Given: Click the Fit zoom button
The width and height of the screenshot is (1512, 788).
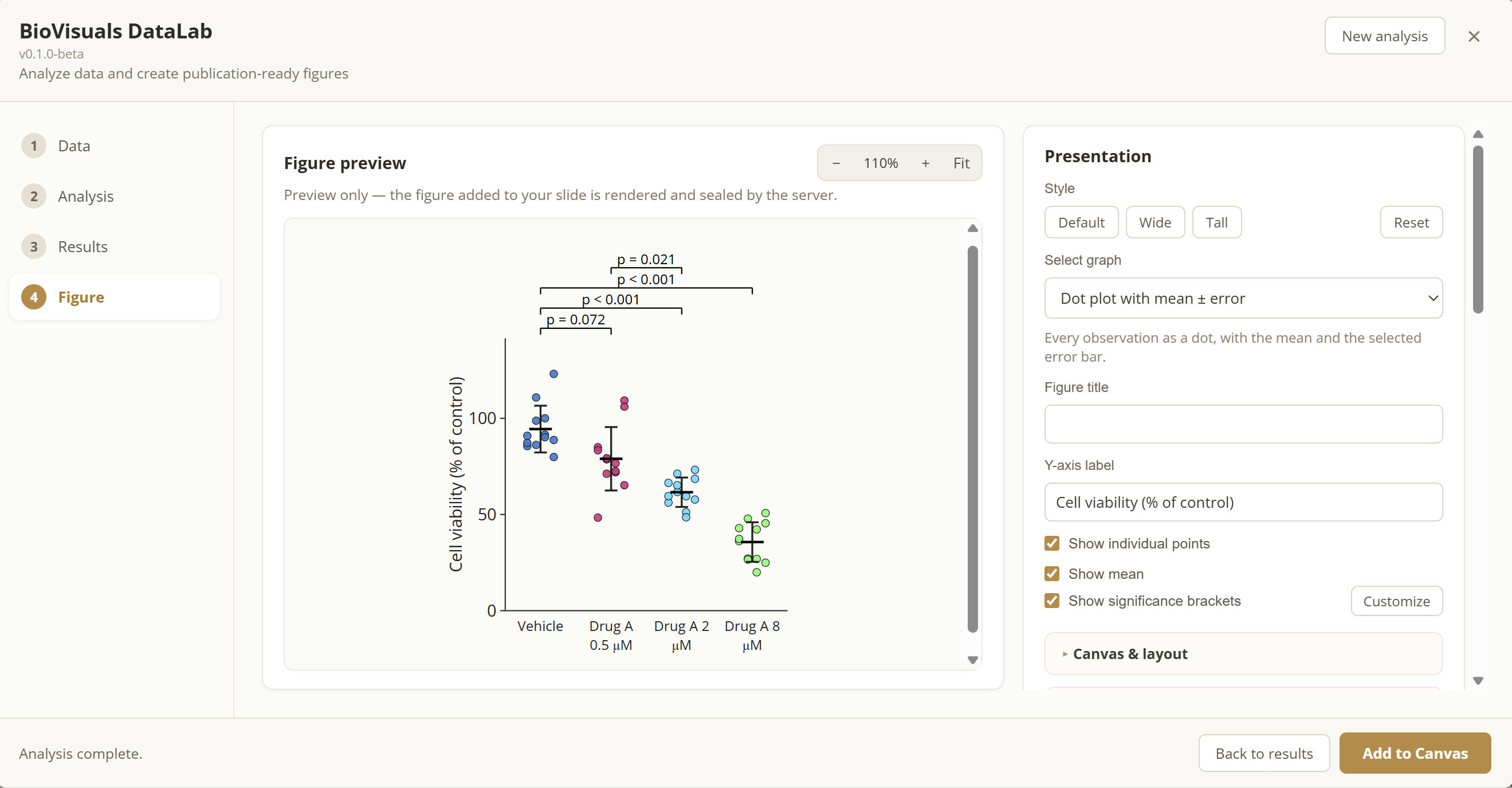Looking at the screenshot, I should pyautogui.click(x=961, y=163).
